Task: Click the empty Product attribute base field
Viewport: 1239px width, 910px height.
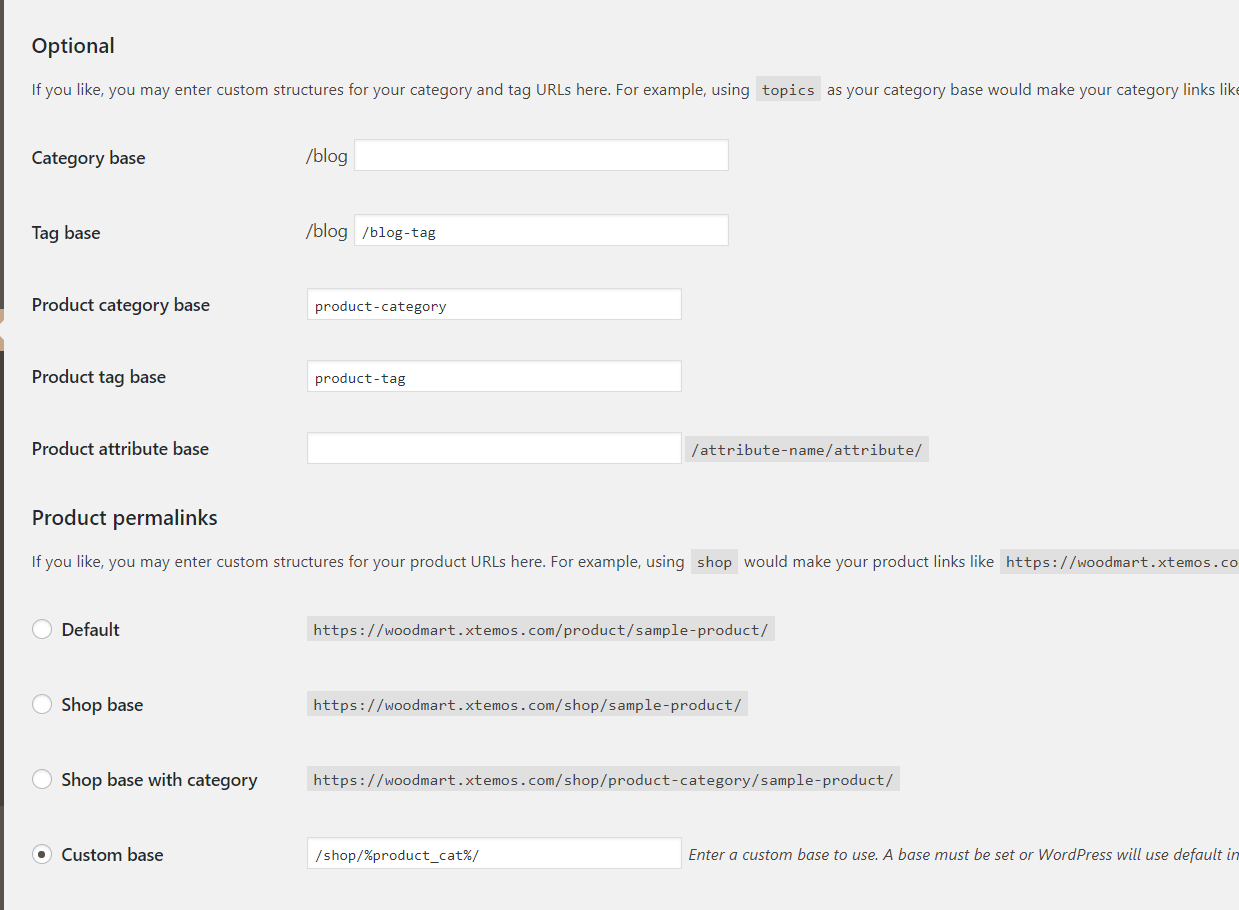Action: coord(494,448)
